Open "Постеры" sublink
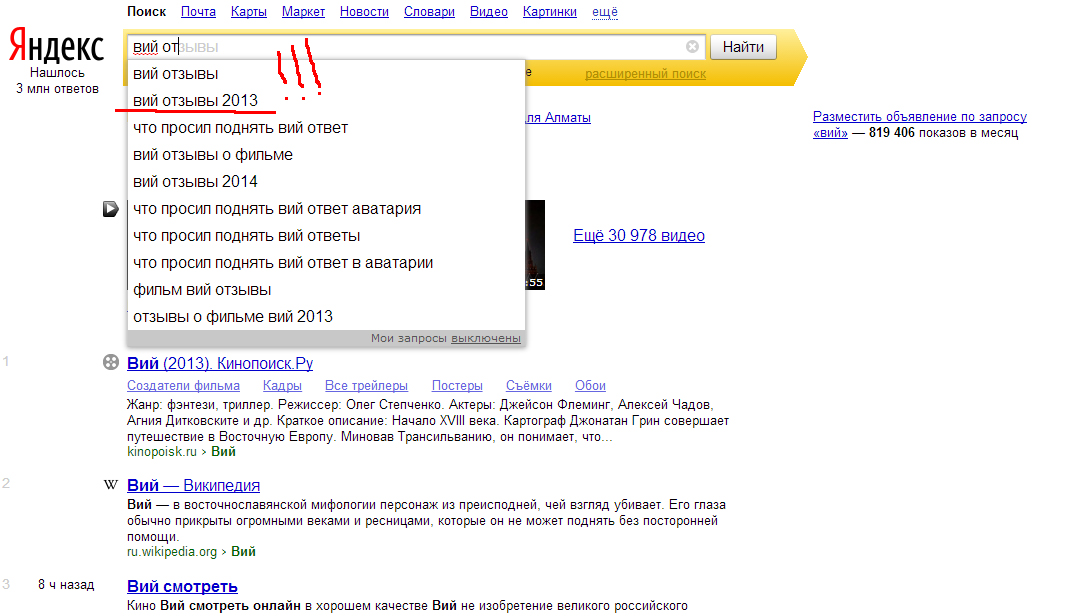Screen dimensions: 1084x616 [457, 386]
